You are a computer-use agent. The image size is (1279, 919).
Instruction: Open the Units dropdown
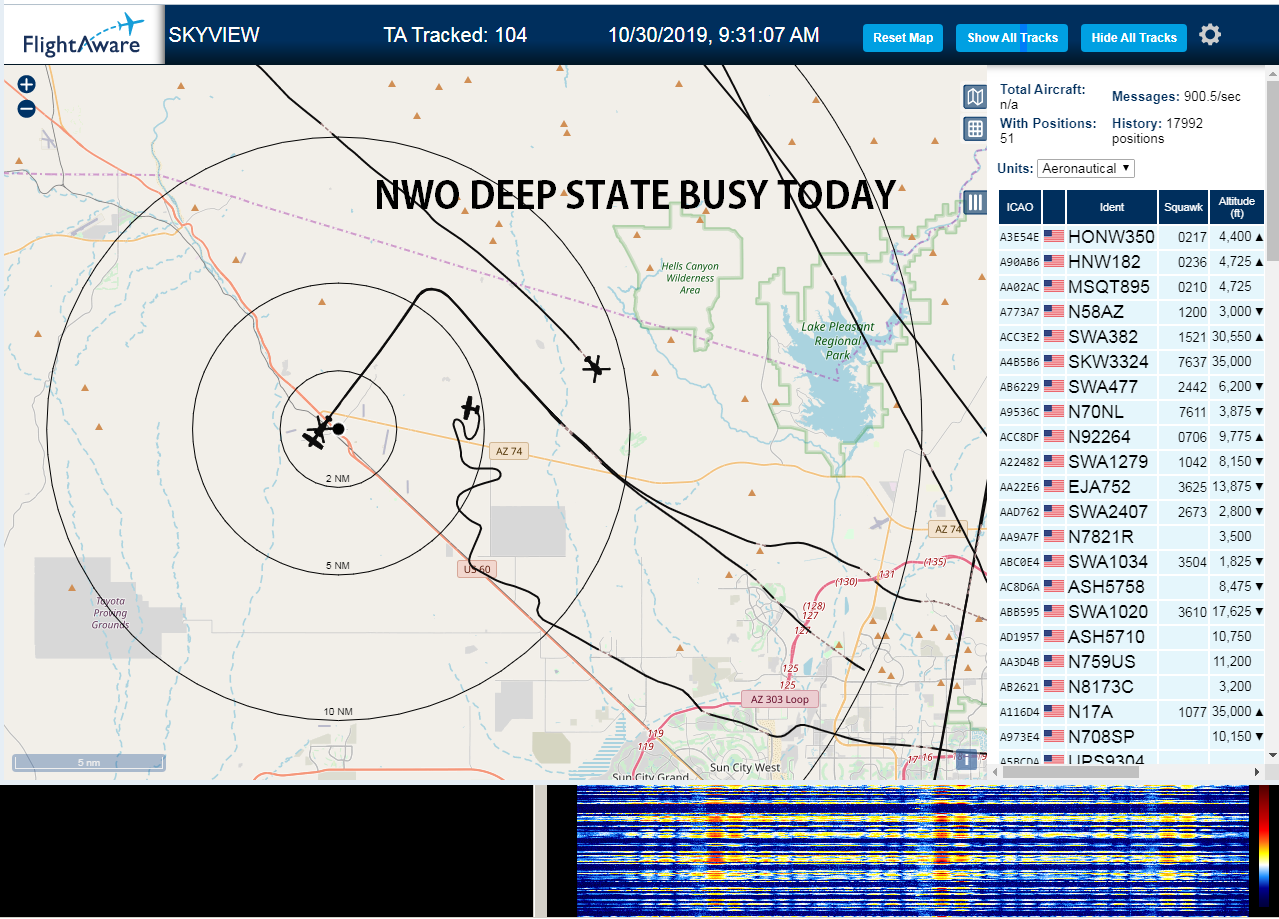pos(1086,168)
